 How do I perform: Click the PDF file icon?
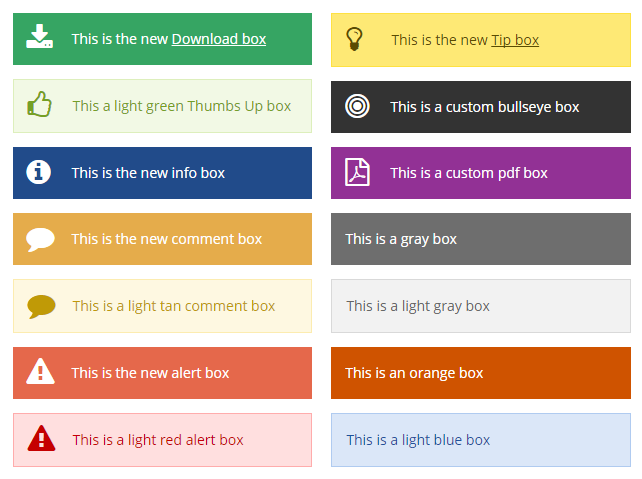coord(357,172)
